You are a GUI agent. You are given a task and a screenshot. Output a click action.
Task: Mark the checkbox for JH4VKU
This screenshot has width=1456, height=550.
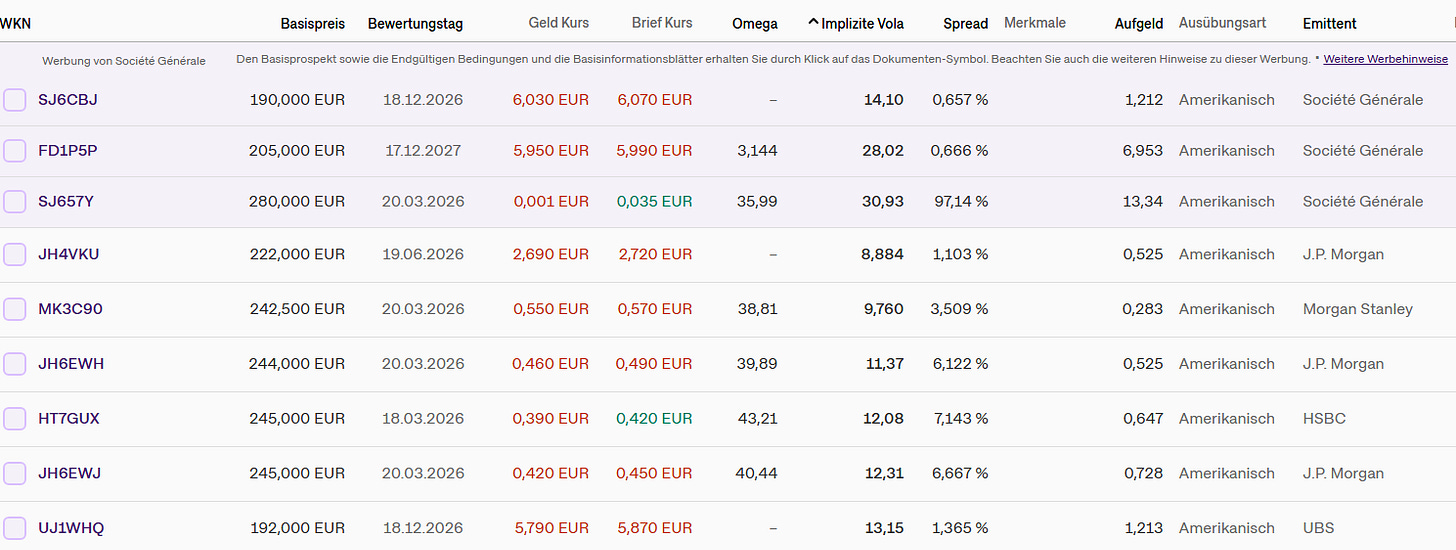[14, 254]
